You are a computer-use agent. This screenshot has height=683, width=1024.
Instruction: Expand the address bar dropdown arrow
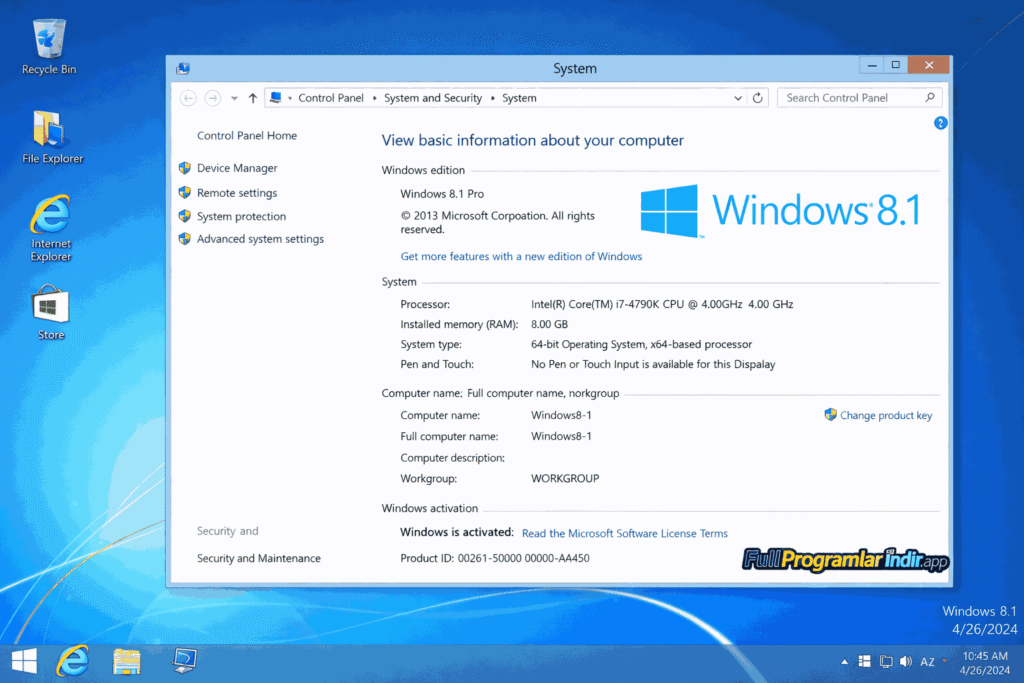(x=738, y=98)
